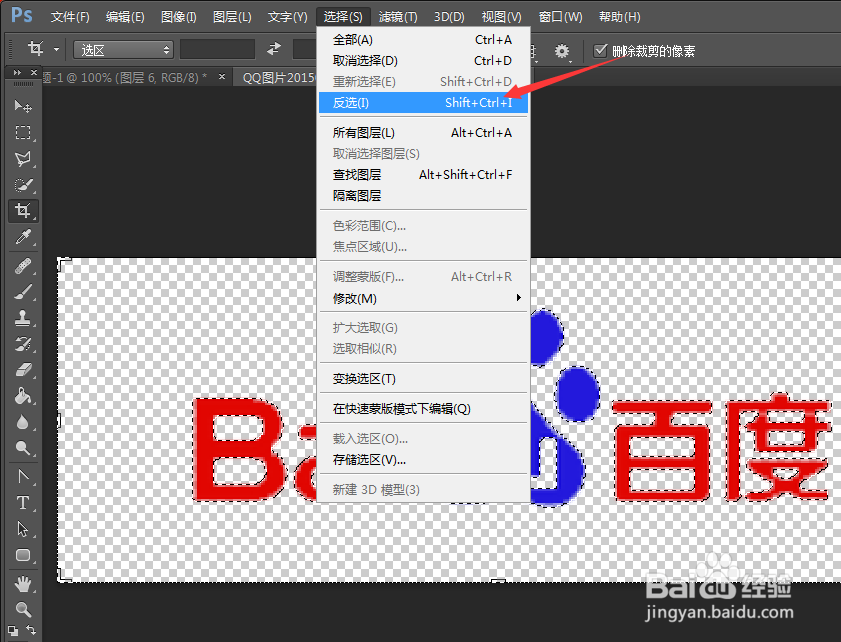Expand the toolbox panel double arrows

[x=17, y=72]
